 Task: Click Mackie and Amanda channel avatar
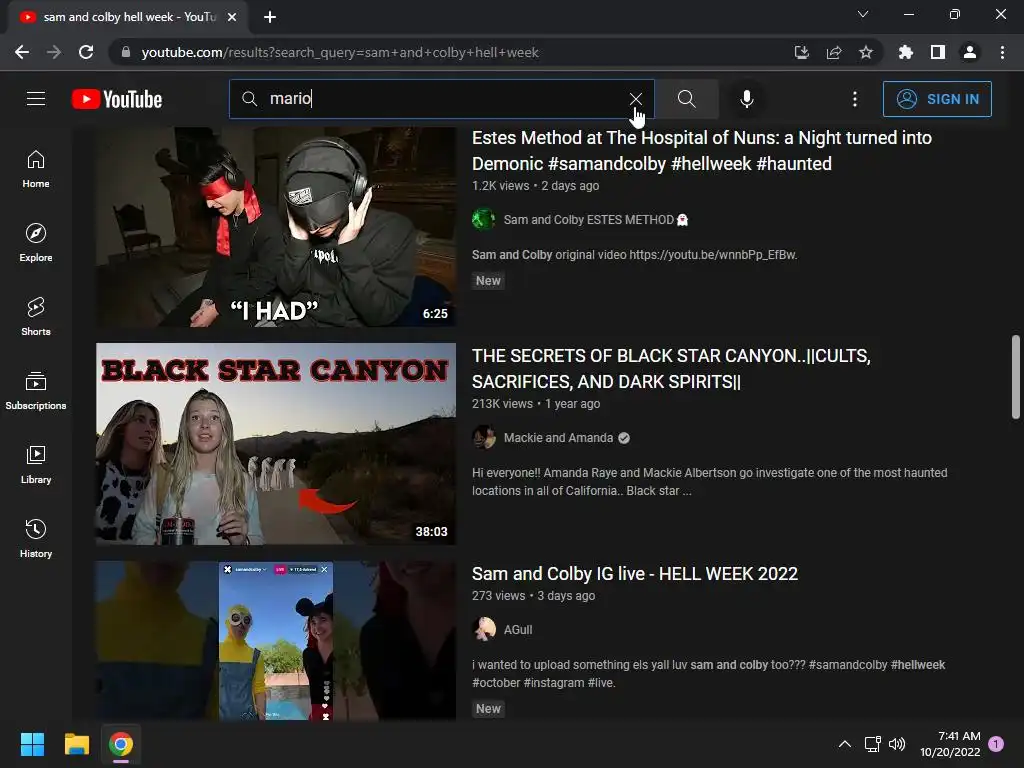point(484,438)
